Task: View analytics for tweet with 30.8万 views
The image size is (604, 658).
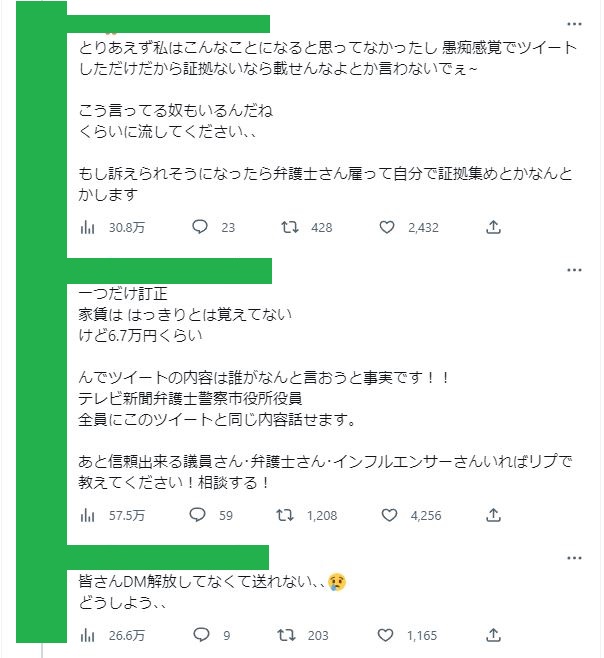Action: (x=88, y=227)
